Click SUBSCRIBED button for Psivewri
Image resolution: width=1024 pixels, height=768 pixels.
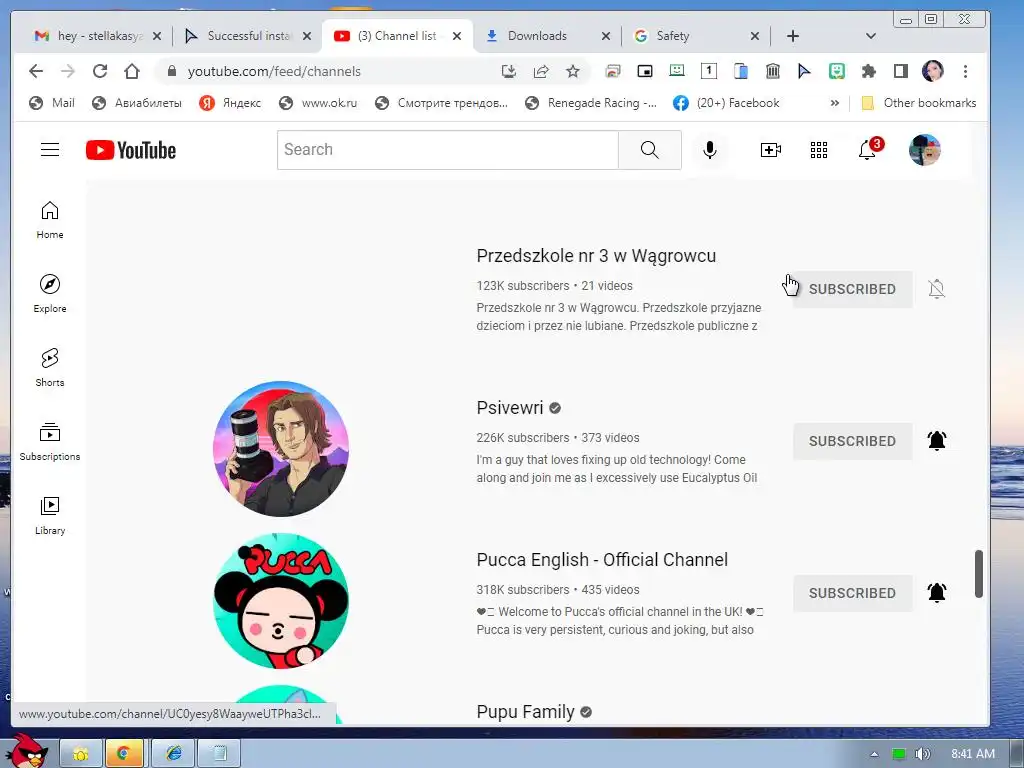(x=852, y=441)
